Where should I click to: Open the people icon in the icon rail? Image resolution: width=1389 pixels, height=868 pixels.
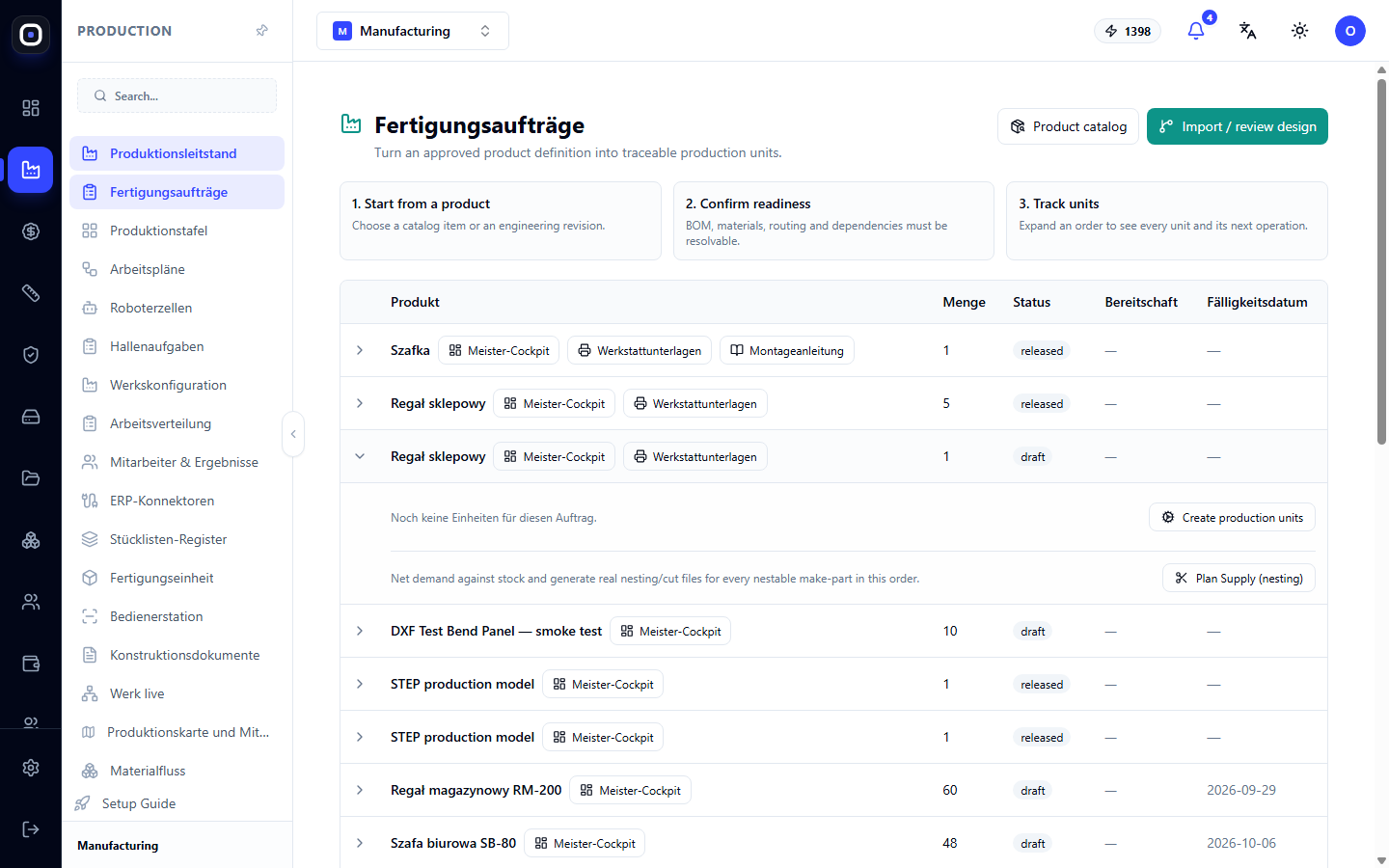click(31, 602)
